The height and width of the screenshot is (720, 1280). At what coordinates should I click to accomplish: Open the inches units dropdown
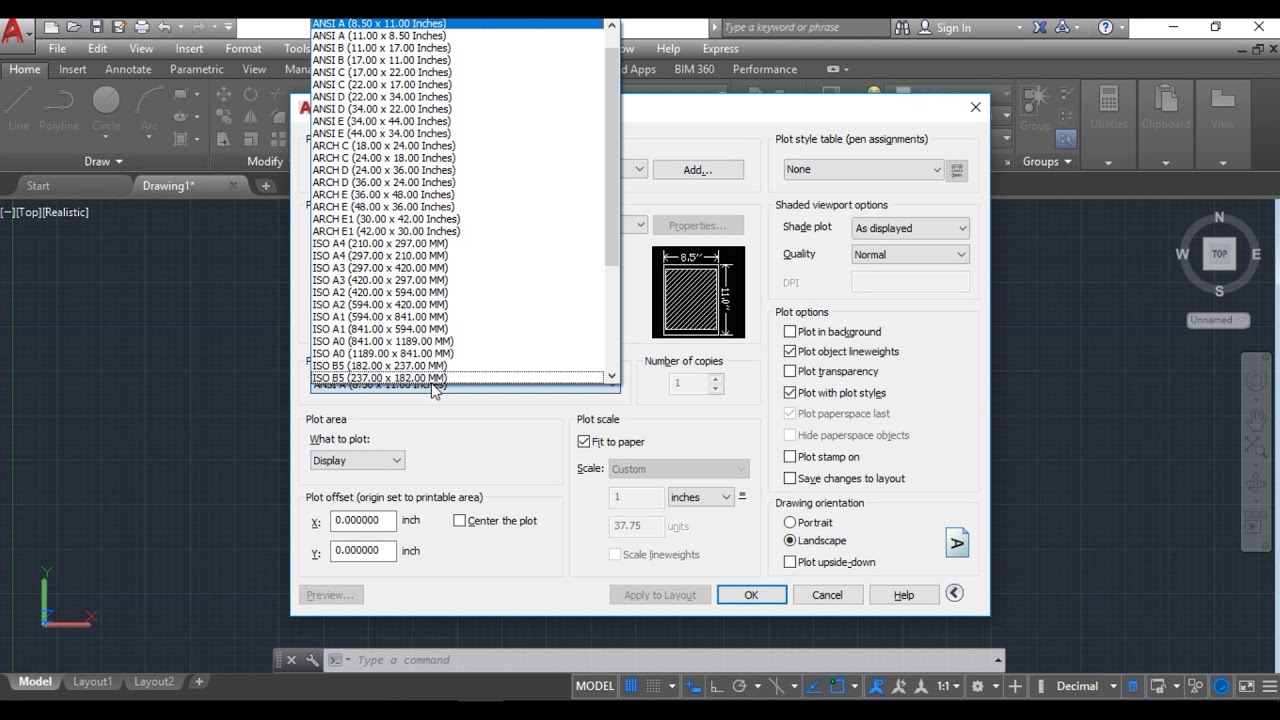[701, 497]
